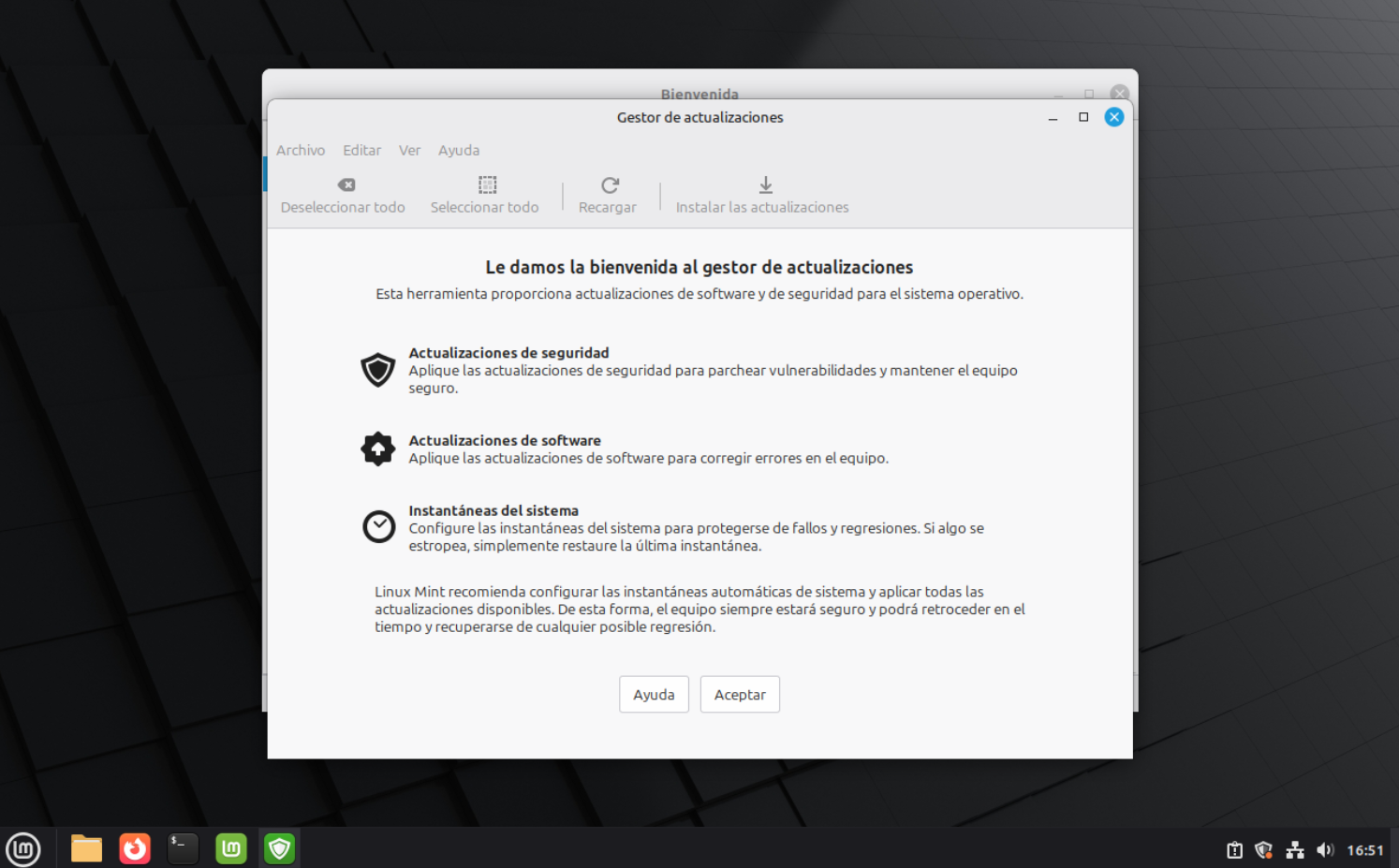Open the terminal from the taskbar

pyautogui.click(x=183, y=849)
